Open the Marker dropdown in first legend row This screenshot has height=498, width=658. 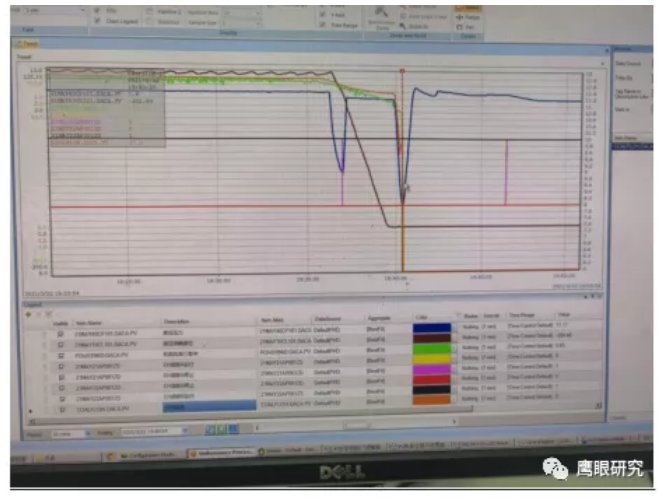click(x=476, y=332)
